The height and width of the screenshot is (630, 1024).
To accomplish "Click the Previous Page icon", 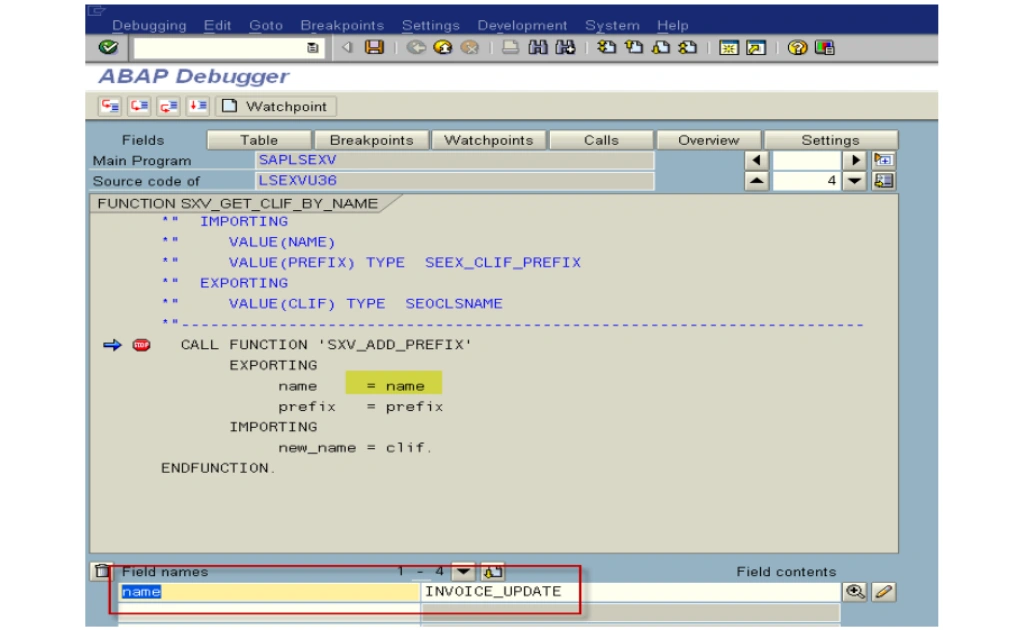I will pos(633,47).
